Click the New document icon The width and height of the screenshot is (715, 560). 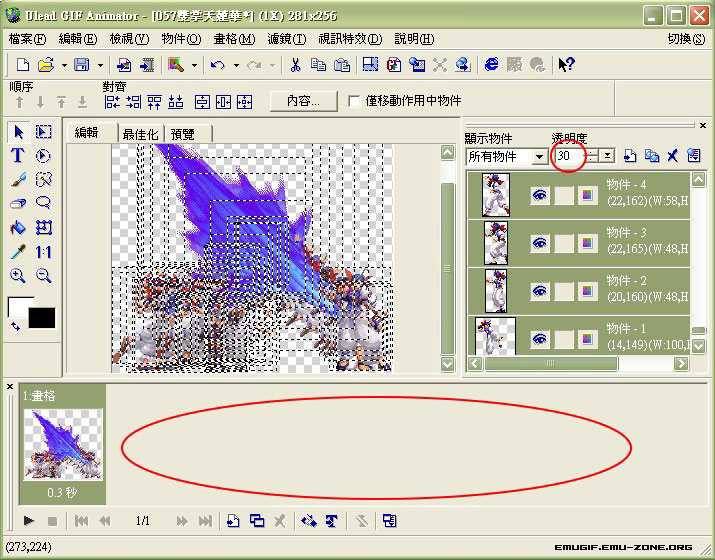click(x=23, y=65)
